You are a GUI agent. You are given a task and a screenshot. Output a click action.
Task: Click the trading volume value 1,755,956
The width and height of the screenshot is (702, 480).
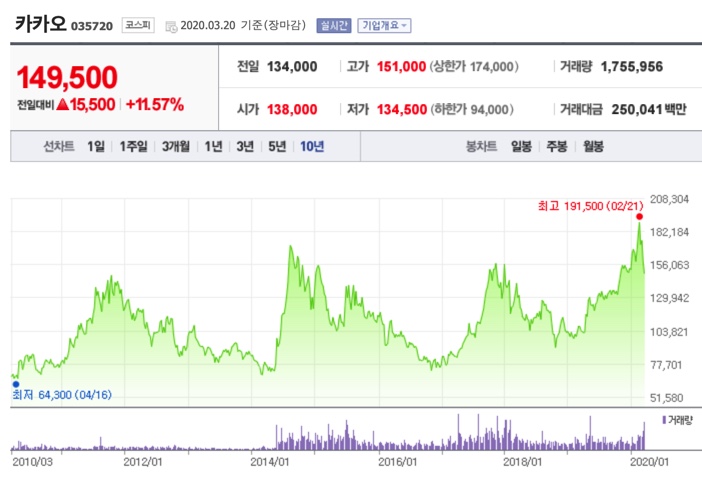(x=632, y=67)
